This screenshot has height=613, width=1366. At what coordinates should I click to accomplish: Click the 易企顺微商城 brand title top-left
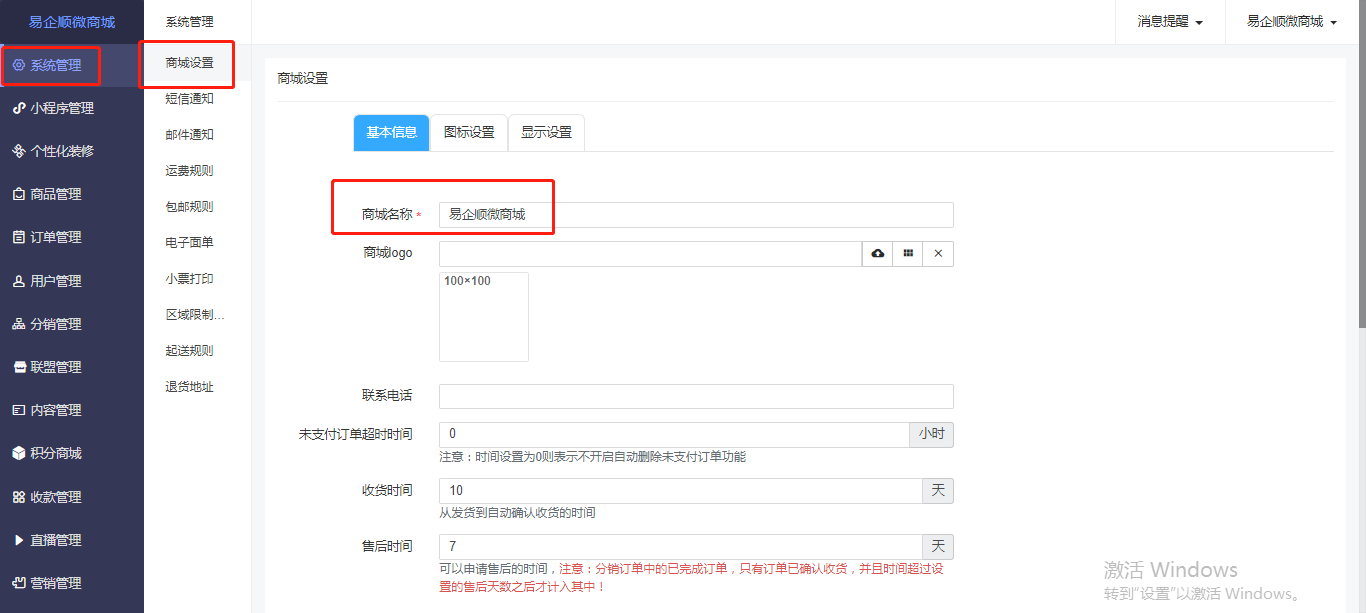click(72, 22)
